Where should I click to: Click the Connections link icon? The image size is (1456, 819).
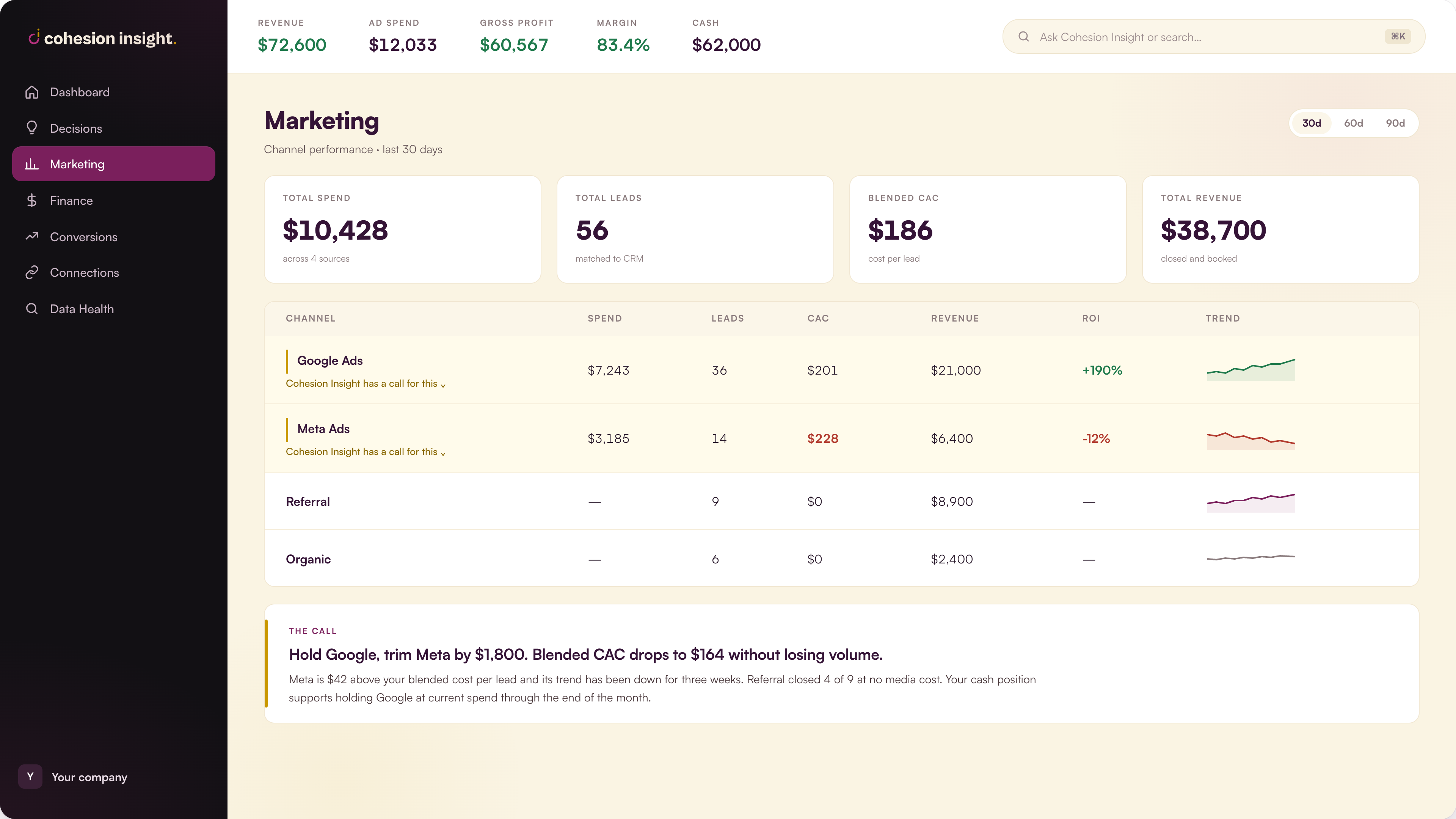tap(31, 273)
